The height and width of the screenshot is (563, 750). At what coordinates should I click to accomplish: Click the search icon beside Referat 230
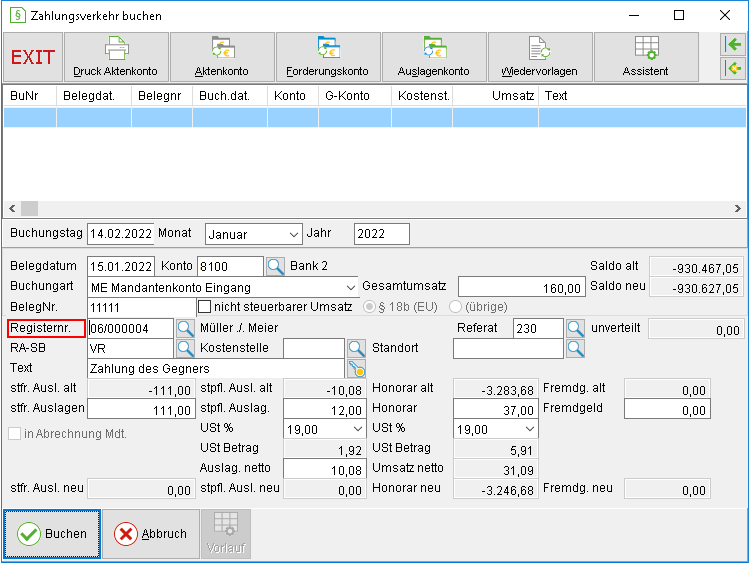(575, 329)
